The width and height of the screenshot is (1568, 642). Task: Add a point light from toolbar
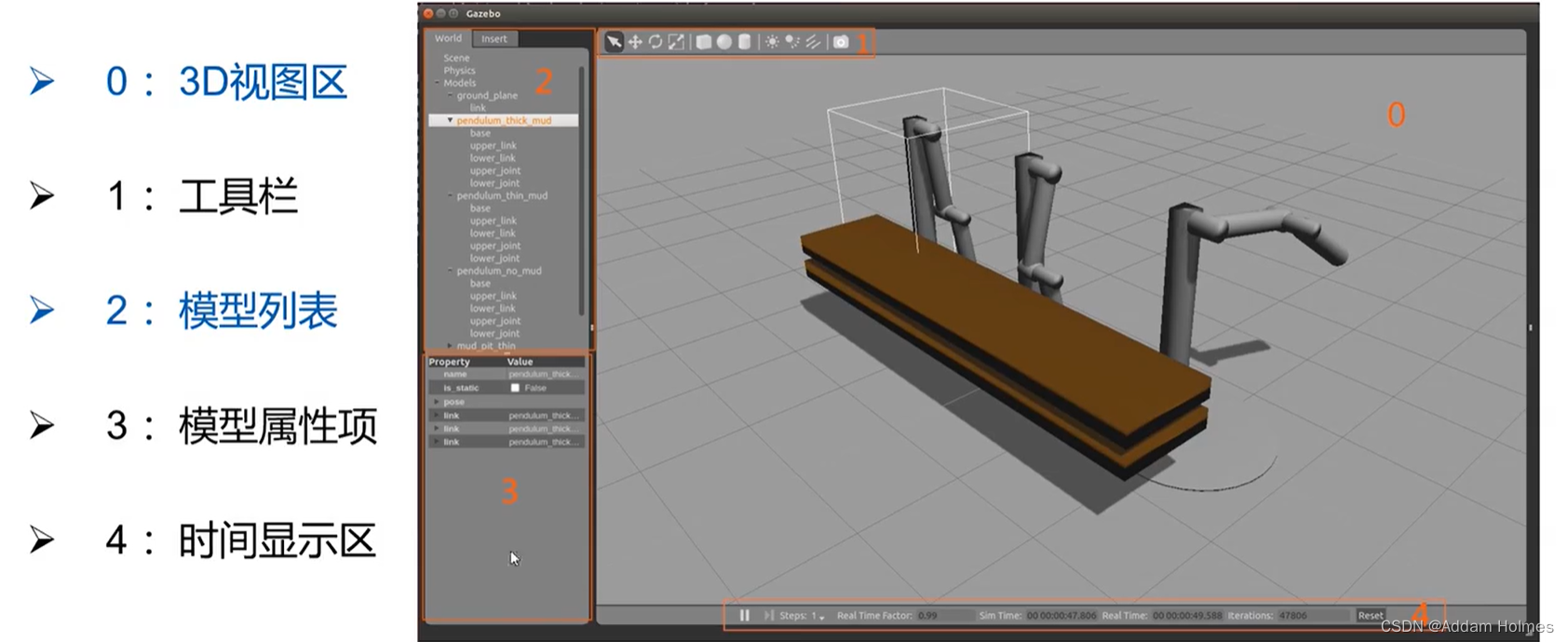pyautogui.click(x=772, y=42)
